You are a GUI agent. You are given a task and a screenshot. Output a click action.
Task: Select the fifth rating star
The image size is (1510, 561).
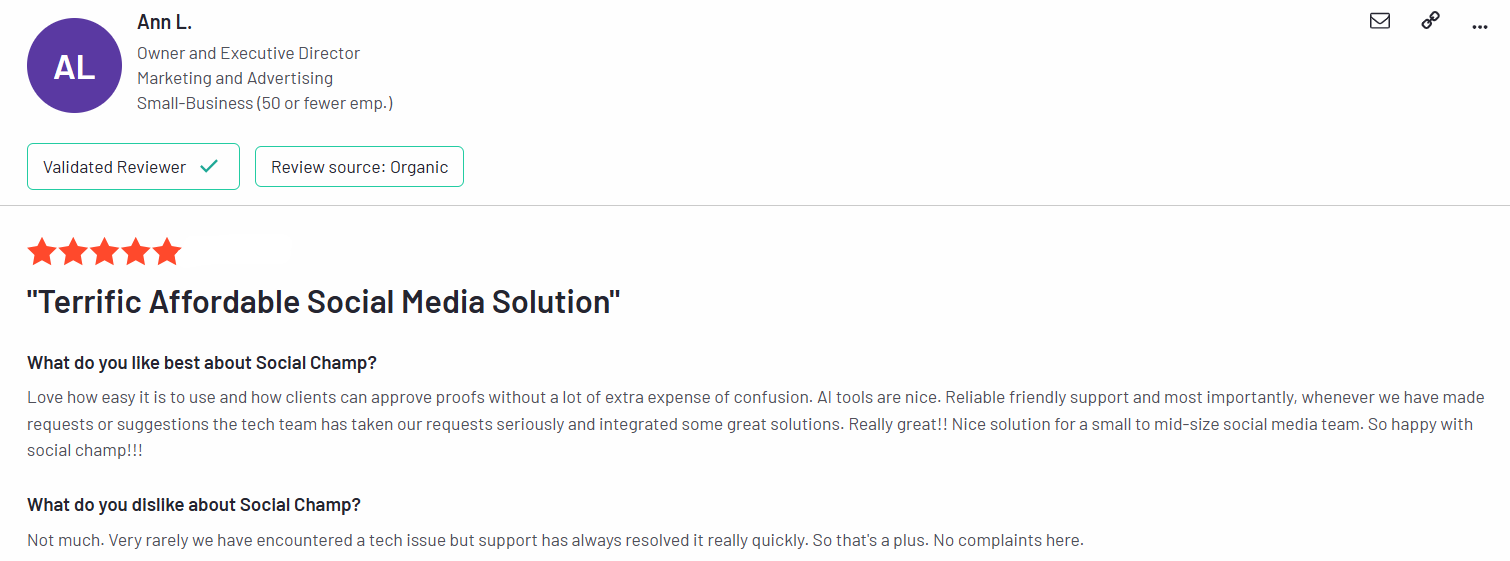pos(166,252)
